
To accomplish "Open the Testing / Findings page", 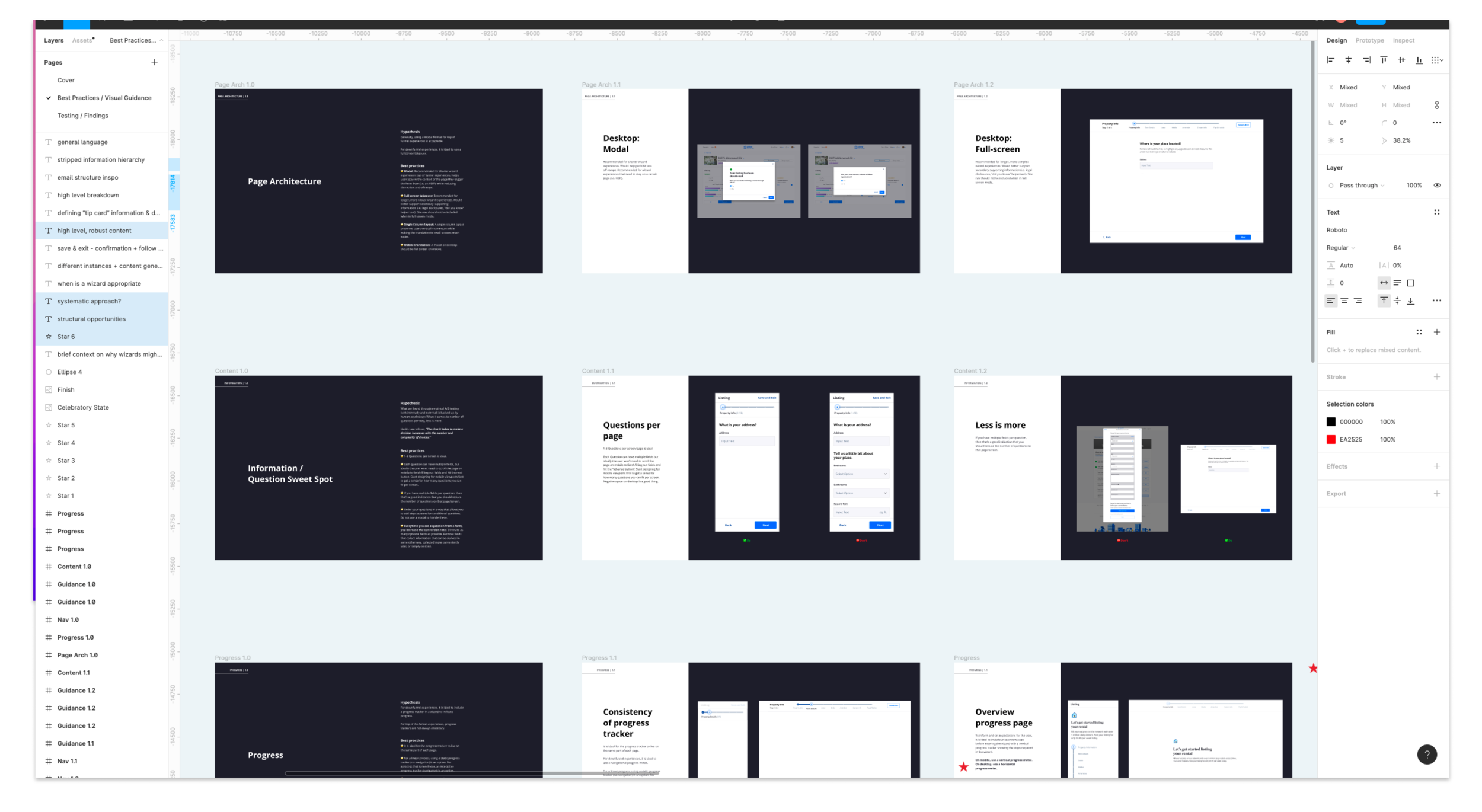I will (82, 116).
